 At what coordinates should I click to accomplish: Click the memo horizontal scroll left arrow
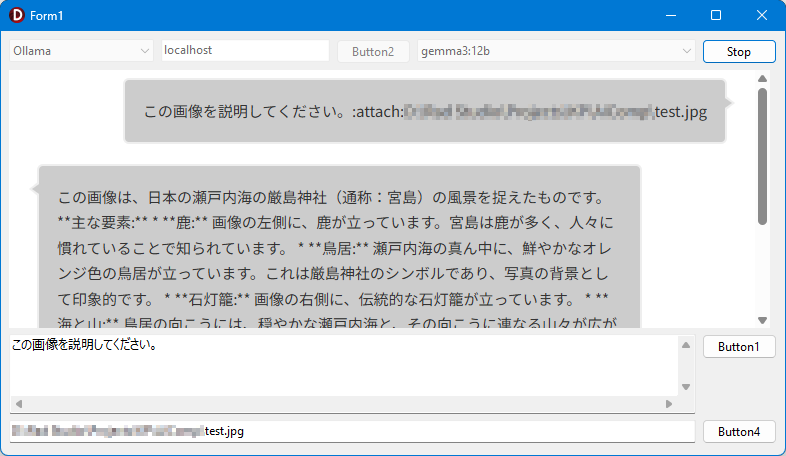pyautogui.click(x=19, y=404)
